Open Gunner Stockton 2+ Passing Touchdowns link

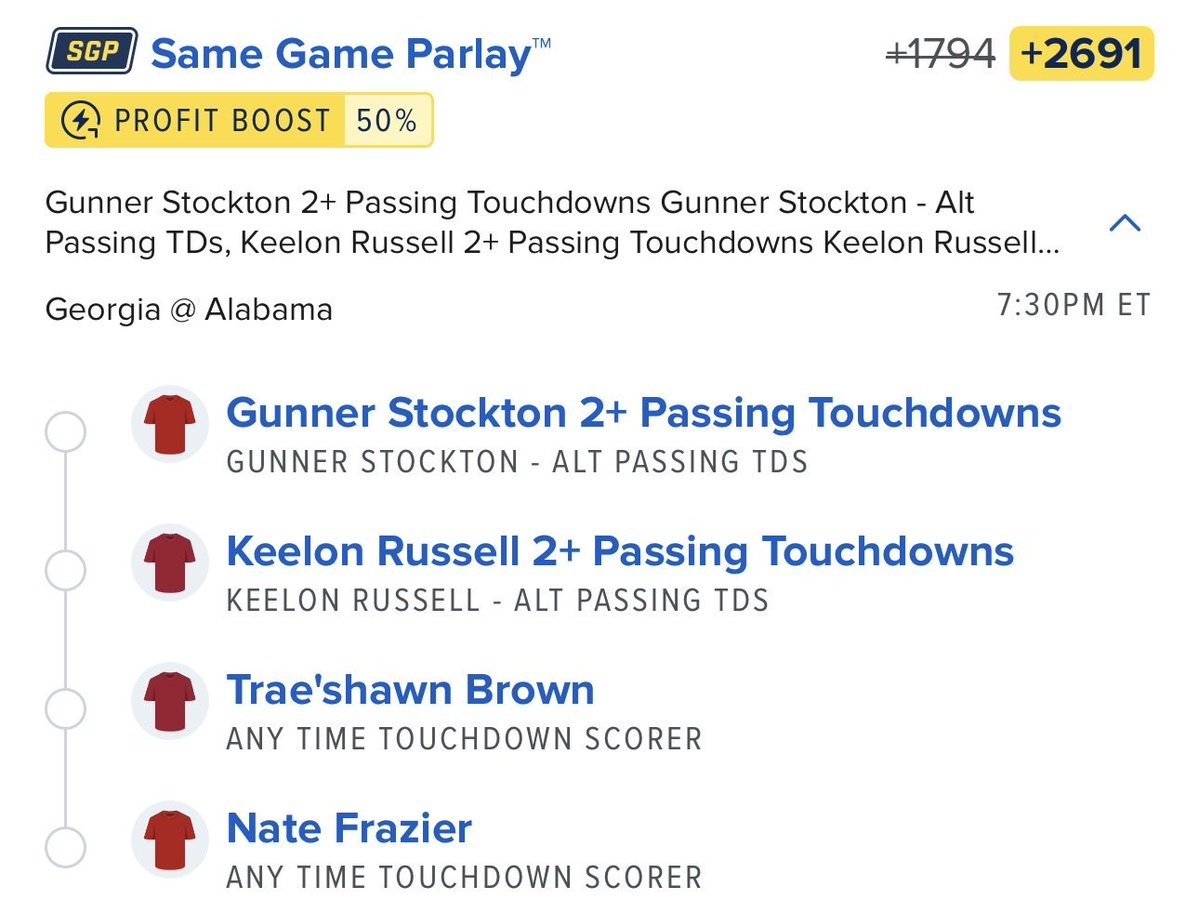(643, 414)
